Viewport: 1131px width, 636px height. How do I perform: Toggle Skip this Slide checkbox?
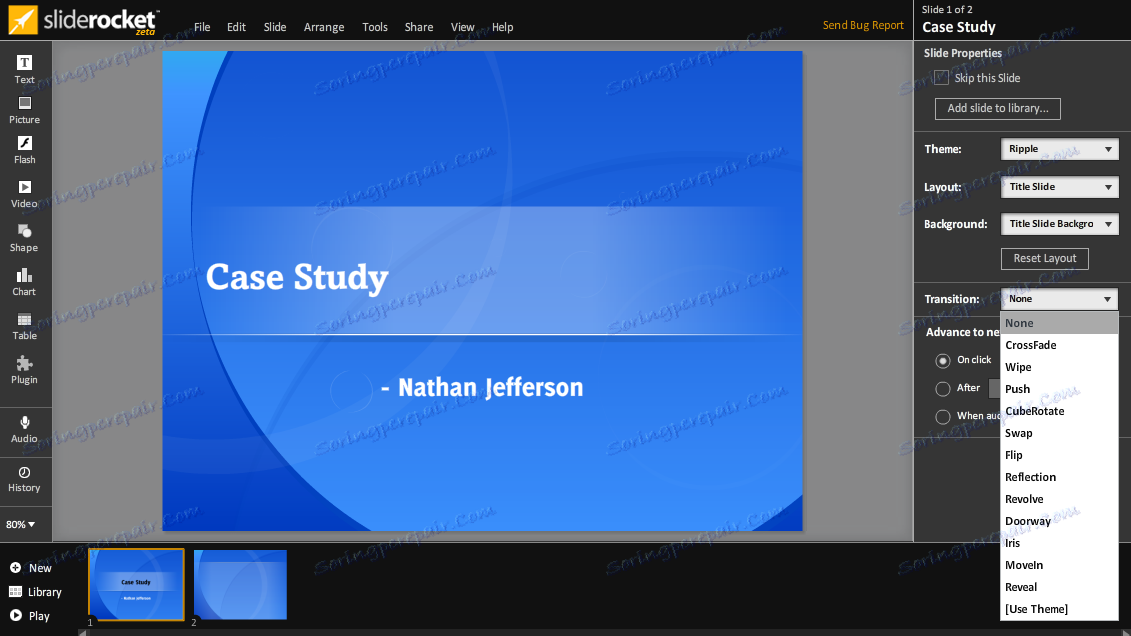pyautogui.click(x=941, y=78)
